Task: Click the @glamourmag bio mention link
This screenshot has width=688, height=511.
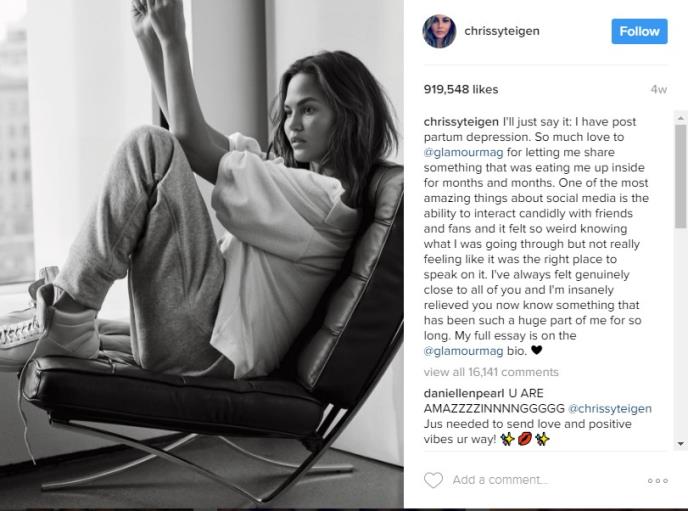Action: point(463,351)
